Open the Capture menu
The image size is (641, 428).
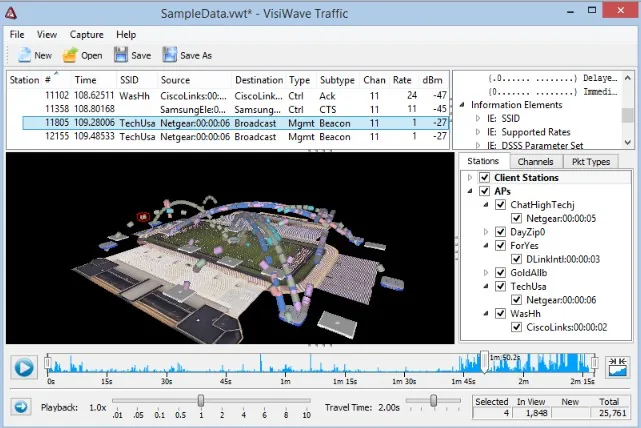point(86,34)
